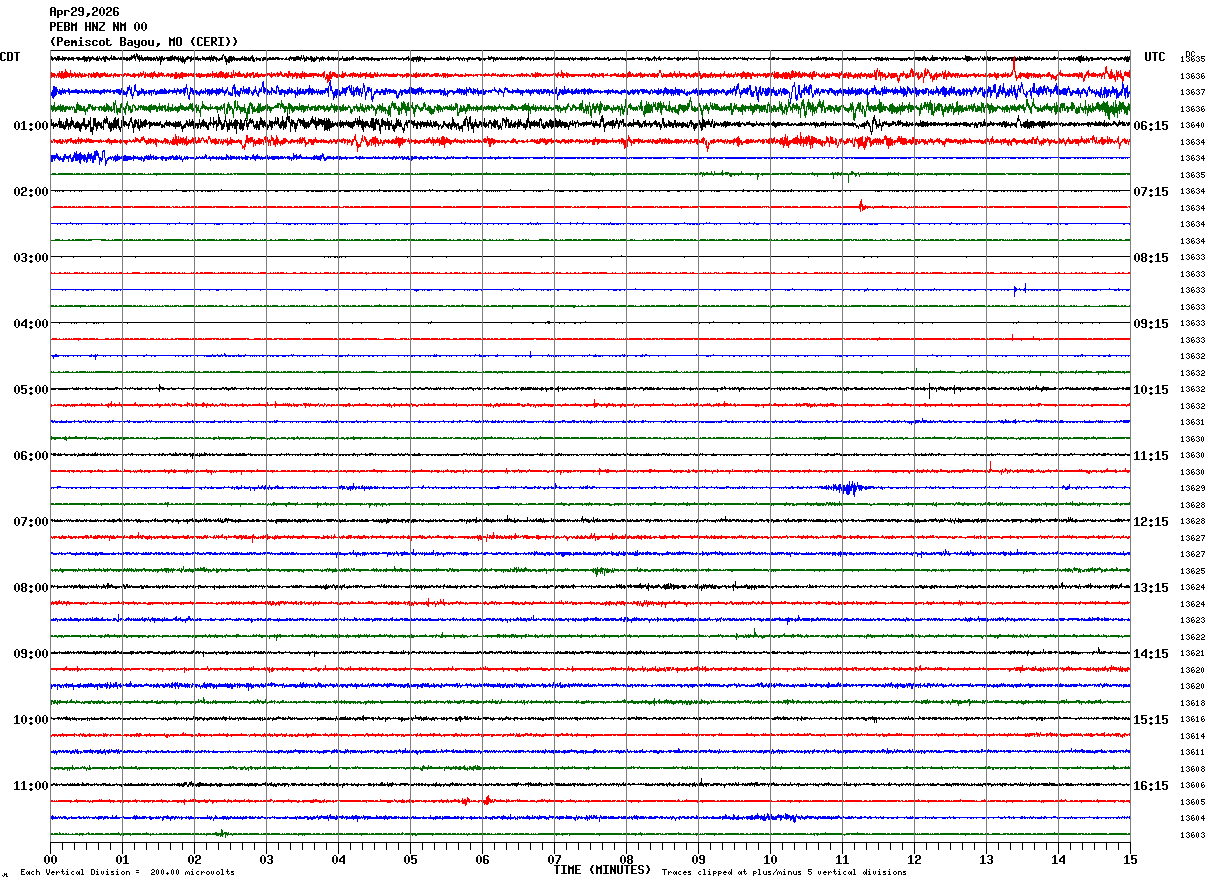Click the Apr29,2026 date header

pos(84,12)
